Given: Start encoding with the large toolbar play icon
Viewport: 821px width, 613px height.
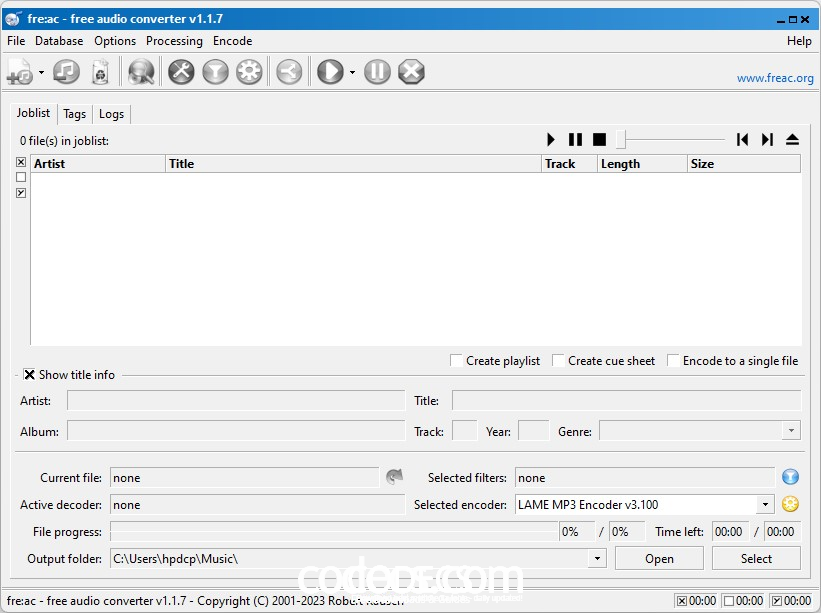Looking at the screenshot, I should (330, 72).
